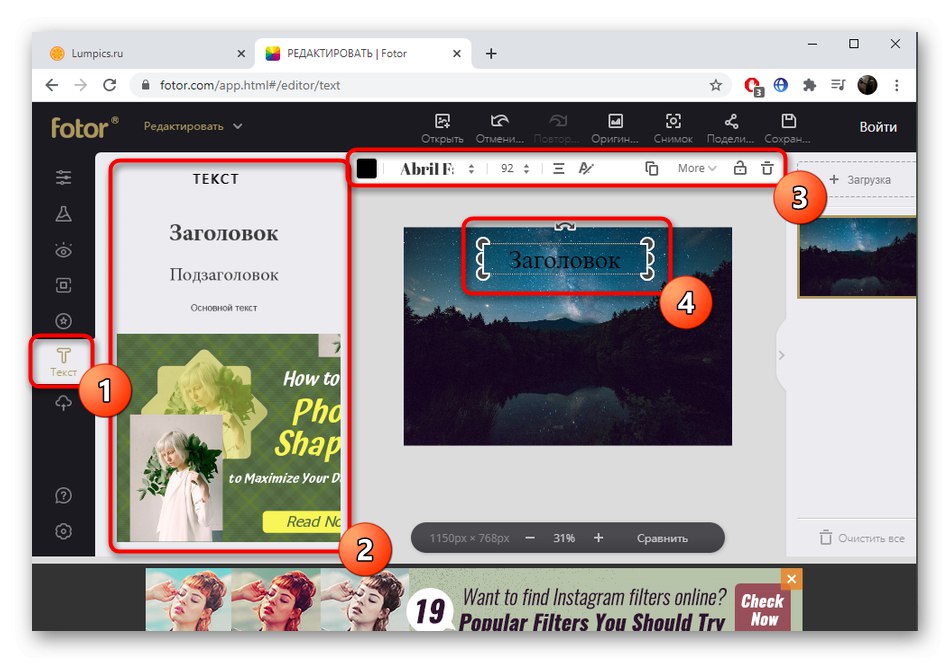Open the black text color swatch
950x663 pixels.
pos(367,168)
